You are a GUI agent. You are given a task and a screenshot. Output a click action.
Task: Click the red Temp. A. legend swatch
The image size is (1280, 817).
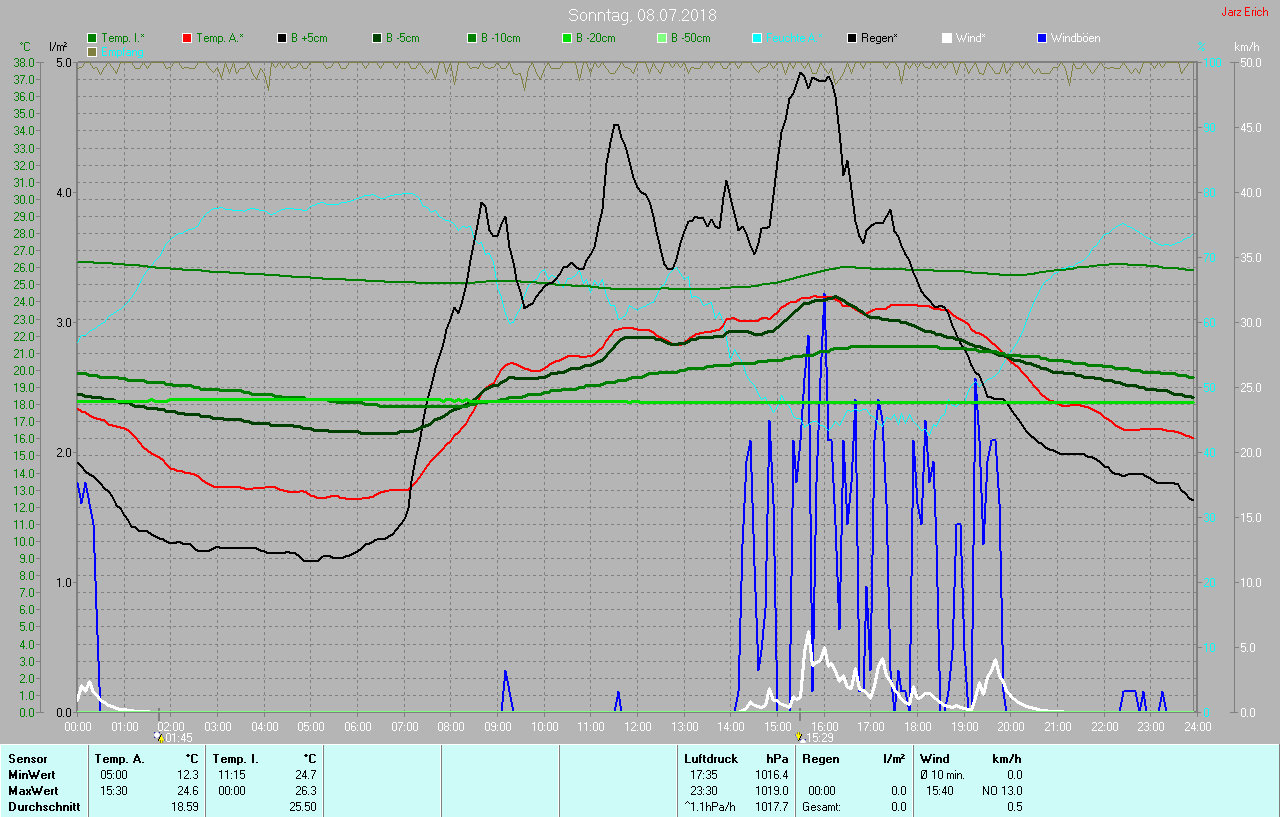(x=187, y=38)
